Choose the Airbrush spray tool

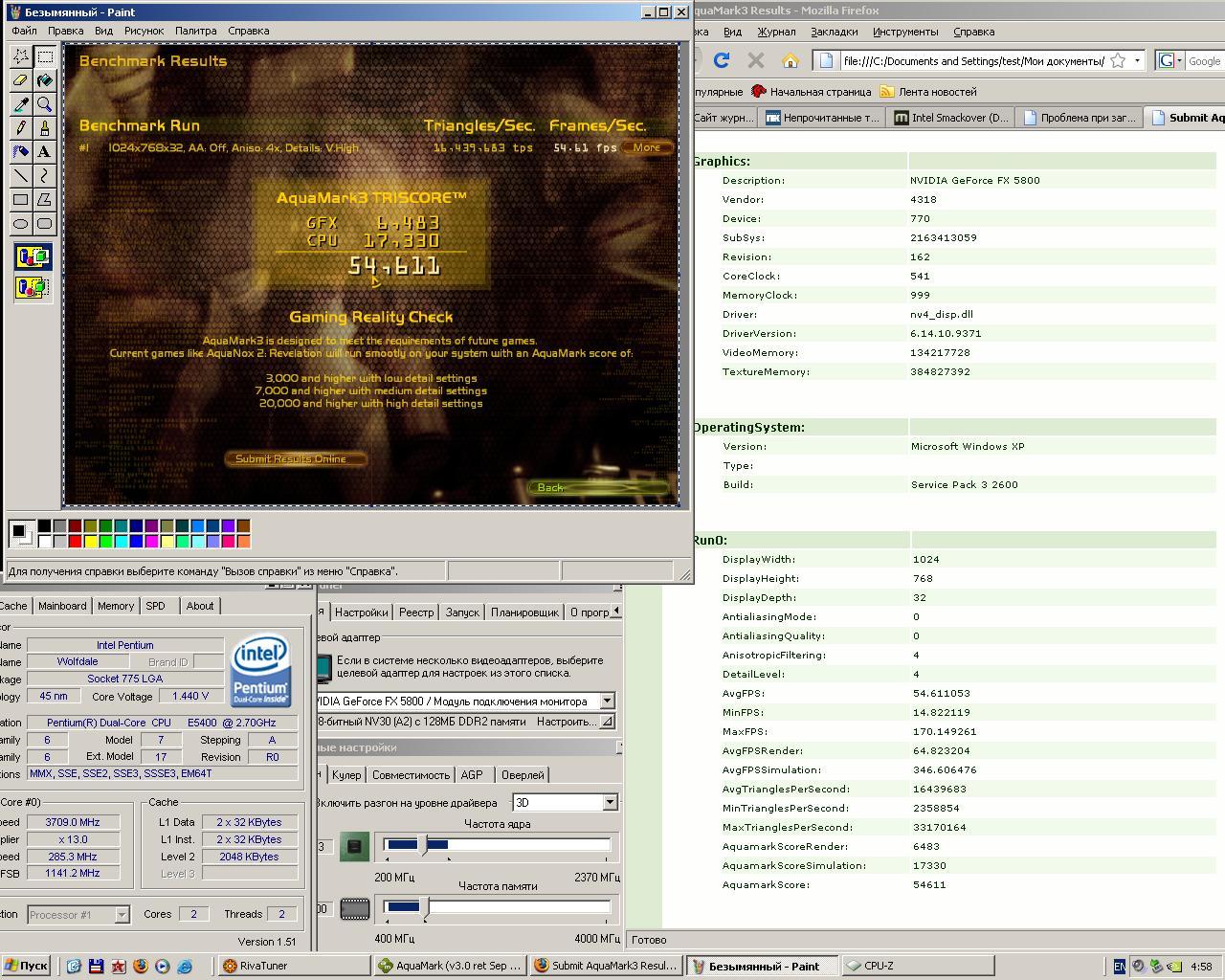pos(21,152)
